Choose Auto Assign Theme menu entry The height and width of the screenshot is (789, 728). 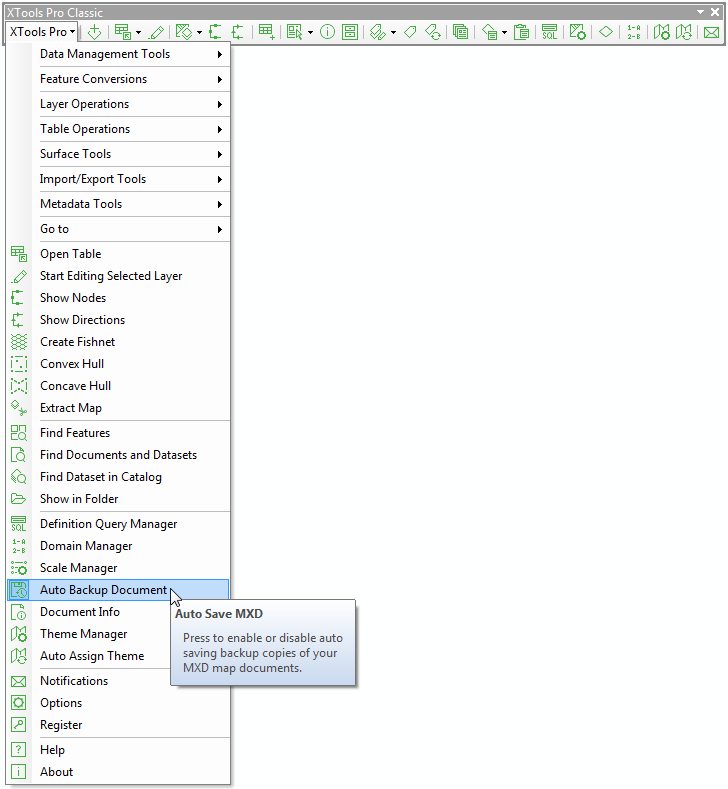coord(89,656)
